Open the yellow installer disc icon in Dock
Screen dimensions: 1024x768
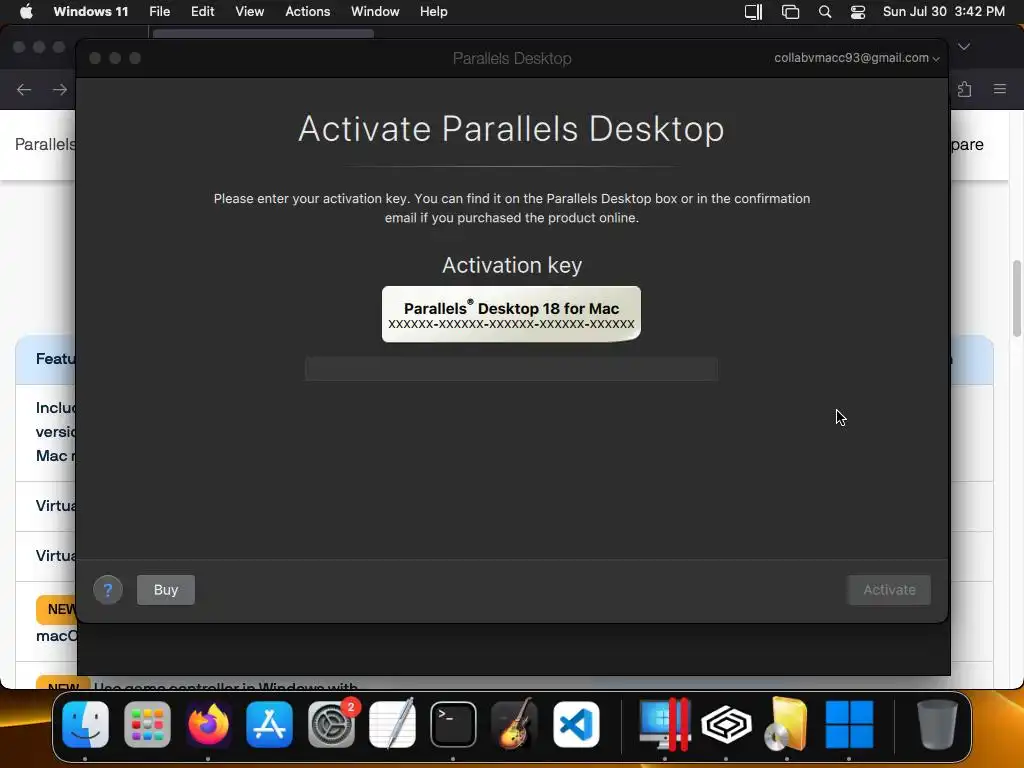pos(787,724)
